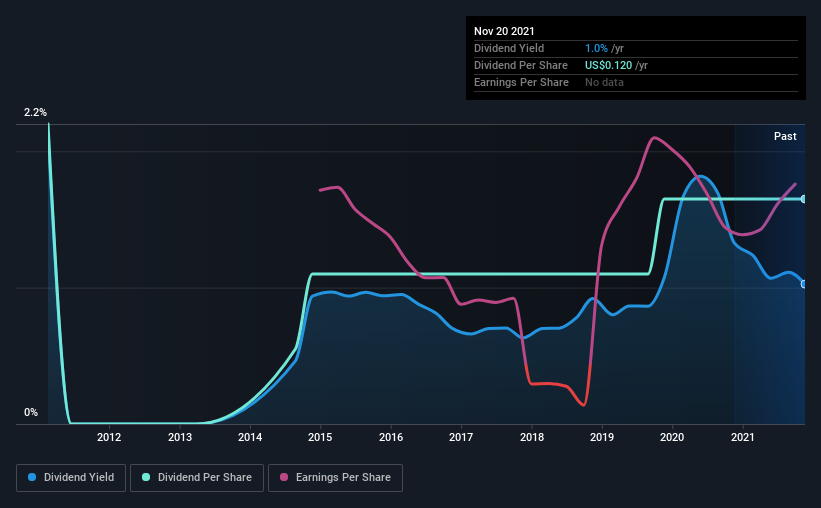Click the 2013 x-axis label

pos(180,437)
